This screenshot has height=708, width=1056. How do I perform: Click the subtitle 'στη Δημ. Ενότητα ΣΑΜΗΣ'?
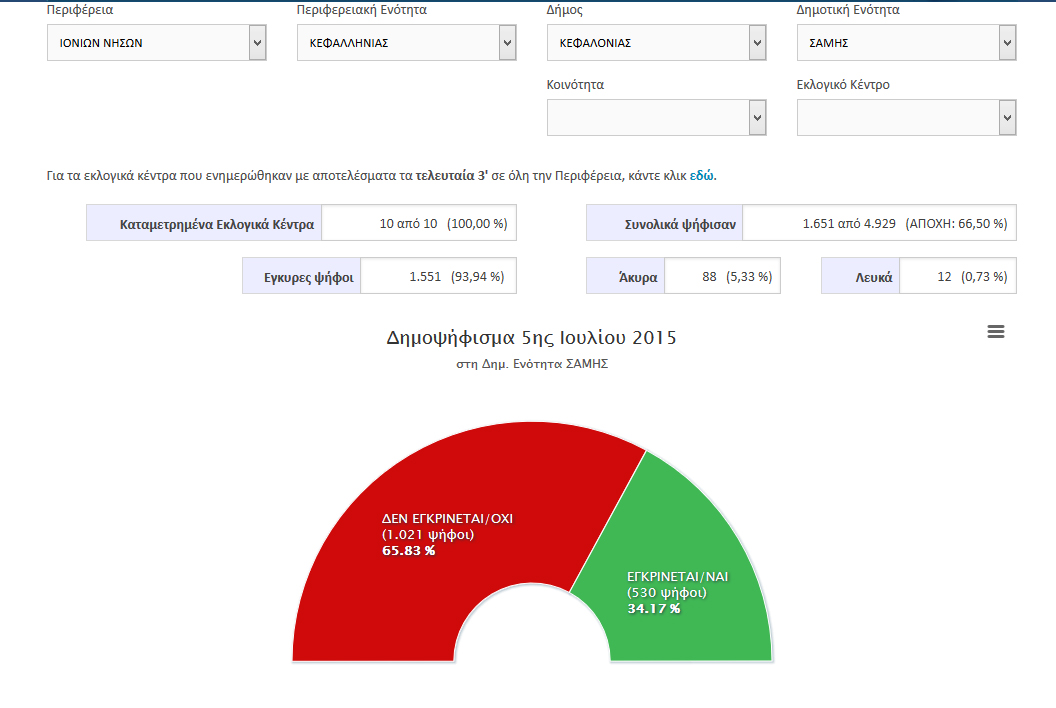(x=531, y=364)
